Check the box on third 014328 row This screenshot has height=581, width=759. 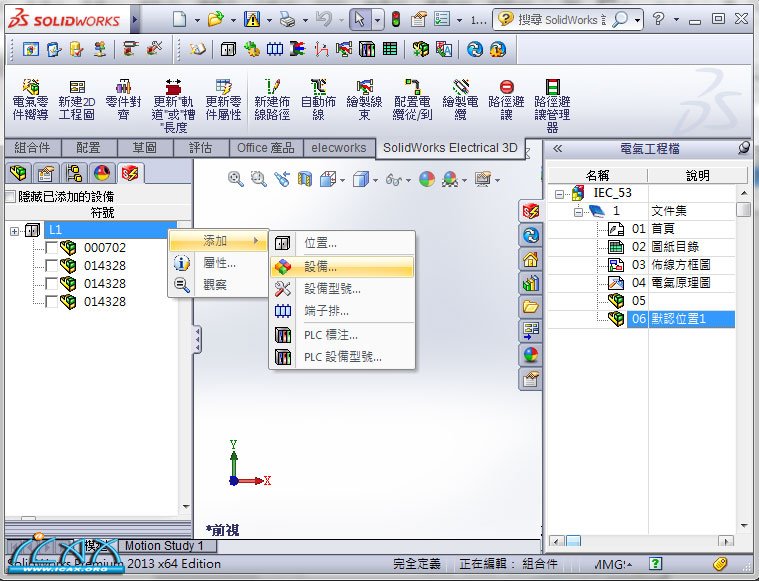tap(51, 302)
